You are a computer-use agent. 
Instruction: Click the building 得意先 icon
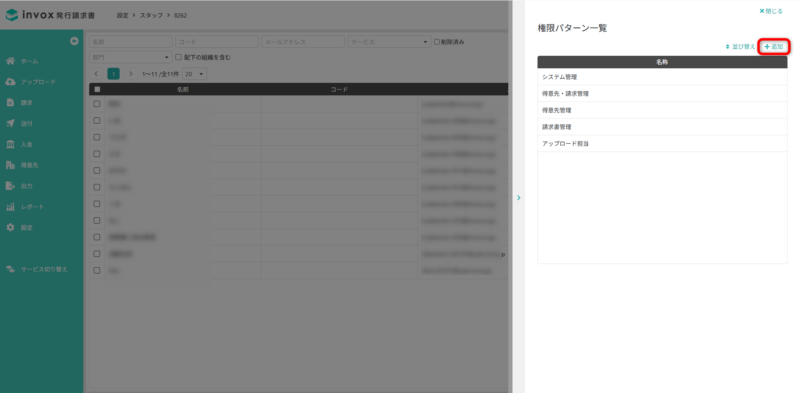(x=10, y=165)
